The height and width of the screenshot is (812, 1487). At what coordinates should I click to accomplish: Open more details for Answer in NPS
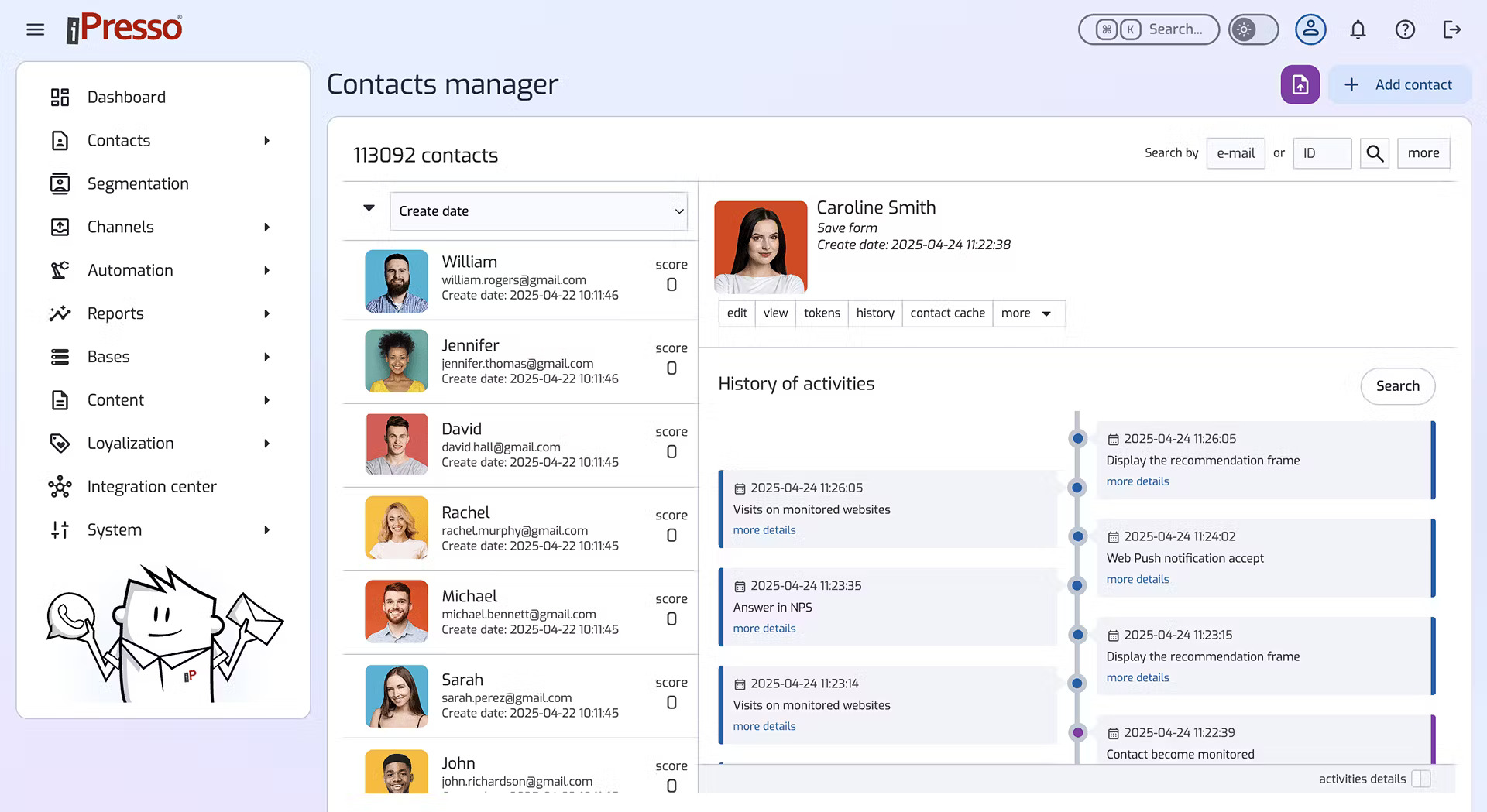pos(764,629)
